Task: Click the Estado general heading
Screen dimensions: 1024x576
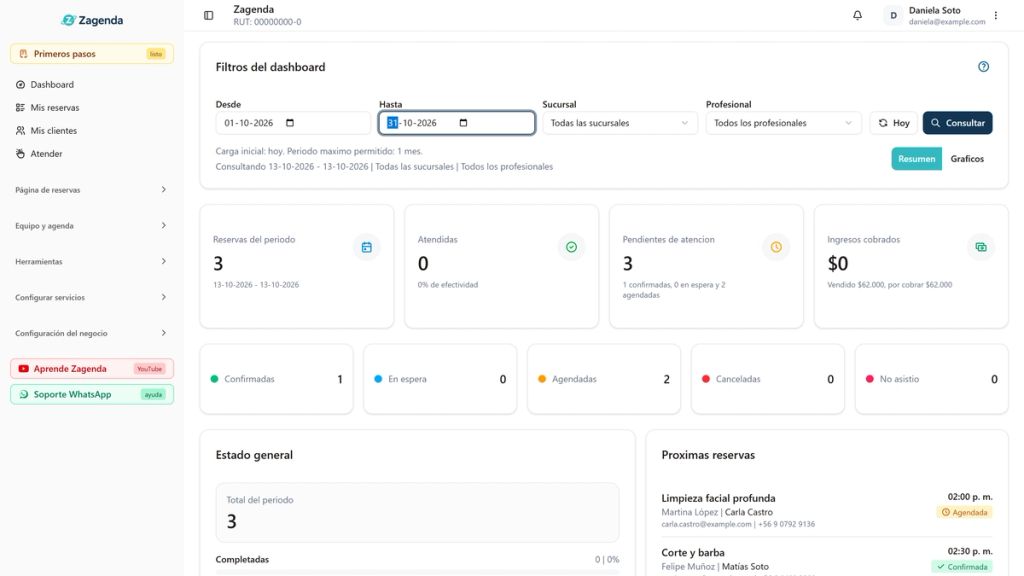Action: coord(254,455)
